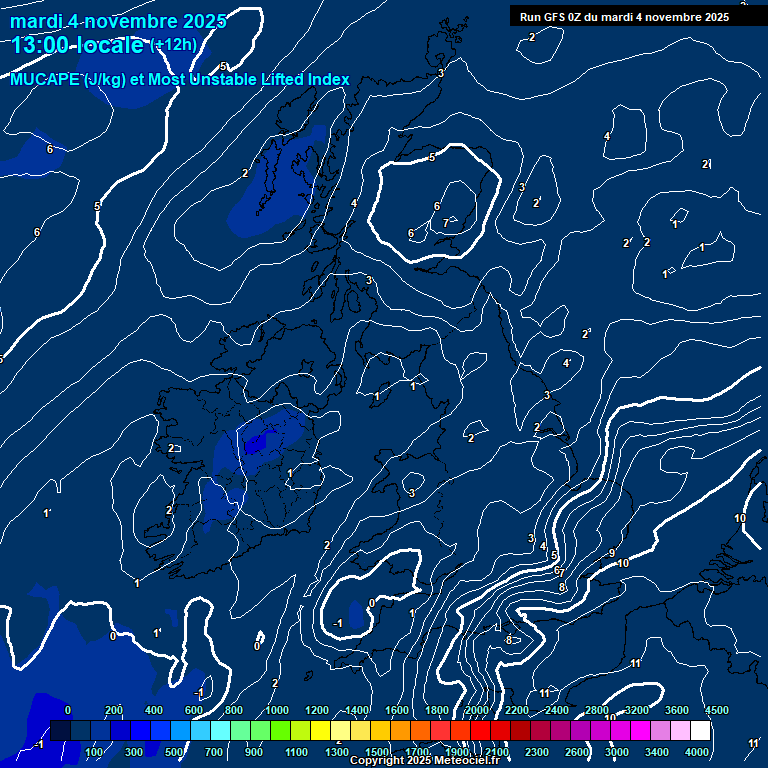
Task: Click the "2800" legend value
Action: click(x=597, y=710)
